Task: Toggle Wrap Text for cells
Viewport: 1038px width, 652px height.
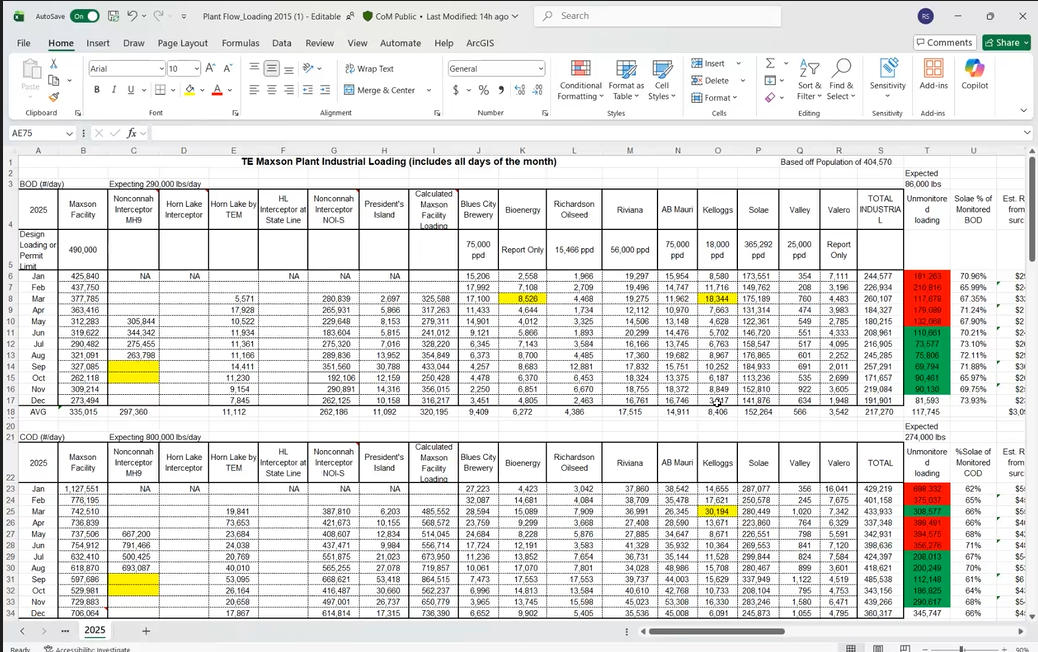Action: pyautogui.click(x=368, y=69)
